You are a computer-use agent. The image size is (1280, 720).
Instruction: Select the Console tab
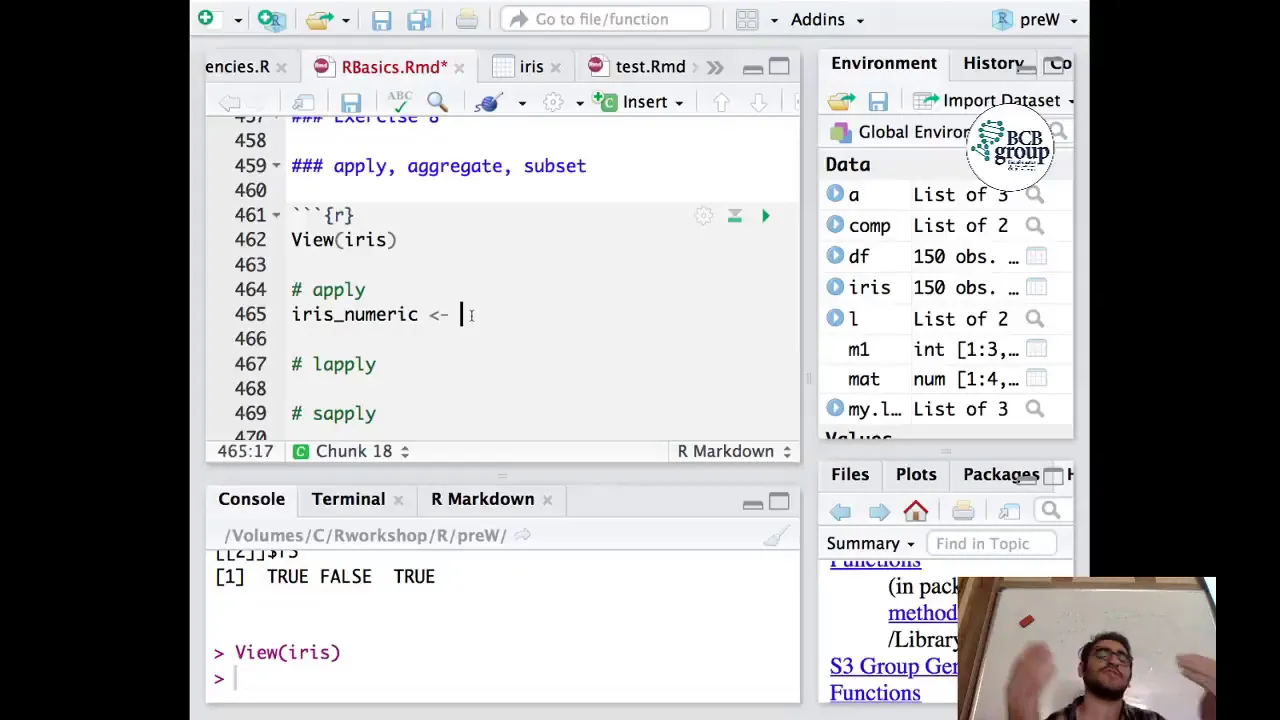251,499
